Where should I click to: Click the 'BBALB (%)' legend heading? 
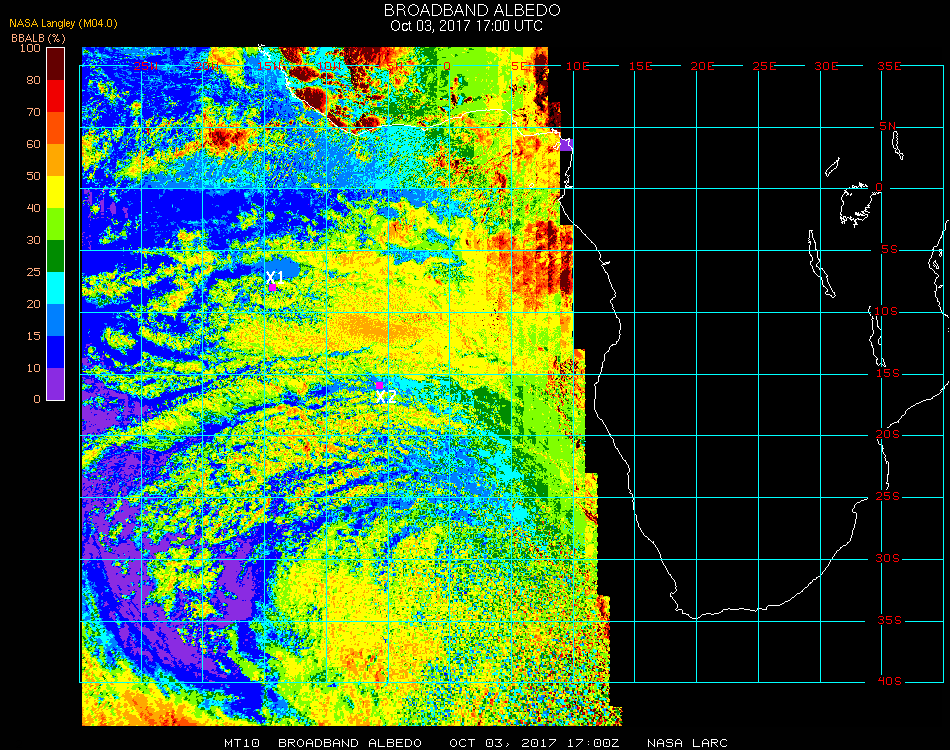tap(38, 38)
